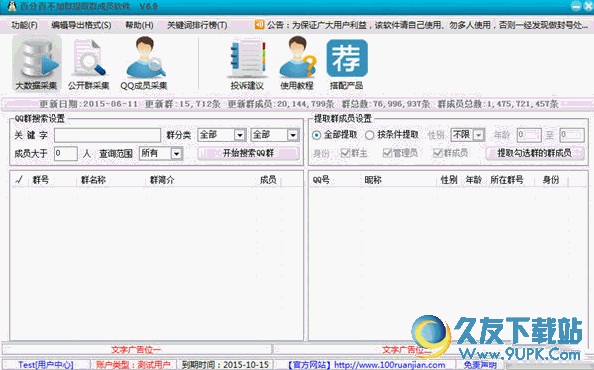Sort by the 年龄 column header
Screen dimensions: 594x370
[x=474, y=180]
